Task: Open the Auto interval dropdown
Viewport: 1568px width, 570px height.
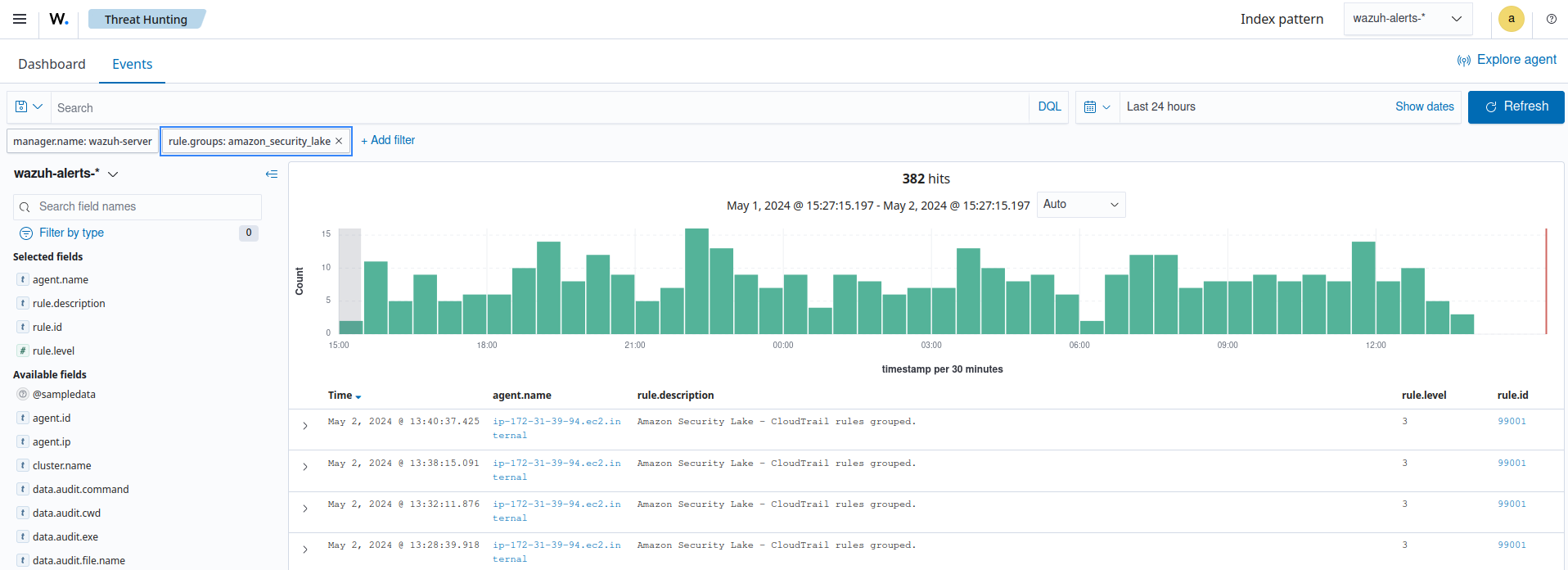Action: [x=1080, y=205]
